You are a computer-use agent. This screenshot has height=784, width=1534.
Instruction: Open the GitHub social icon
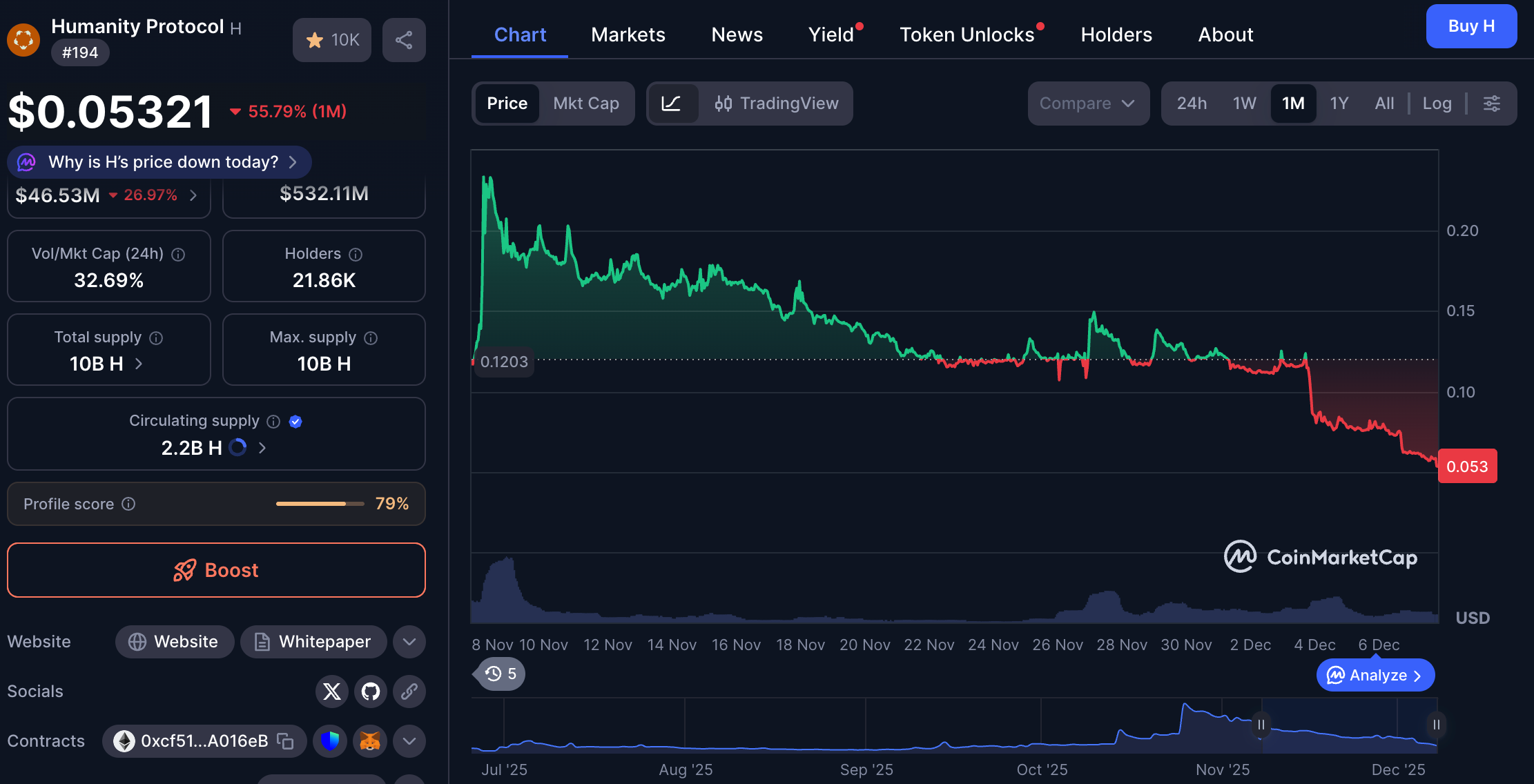pos(371,692)
